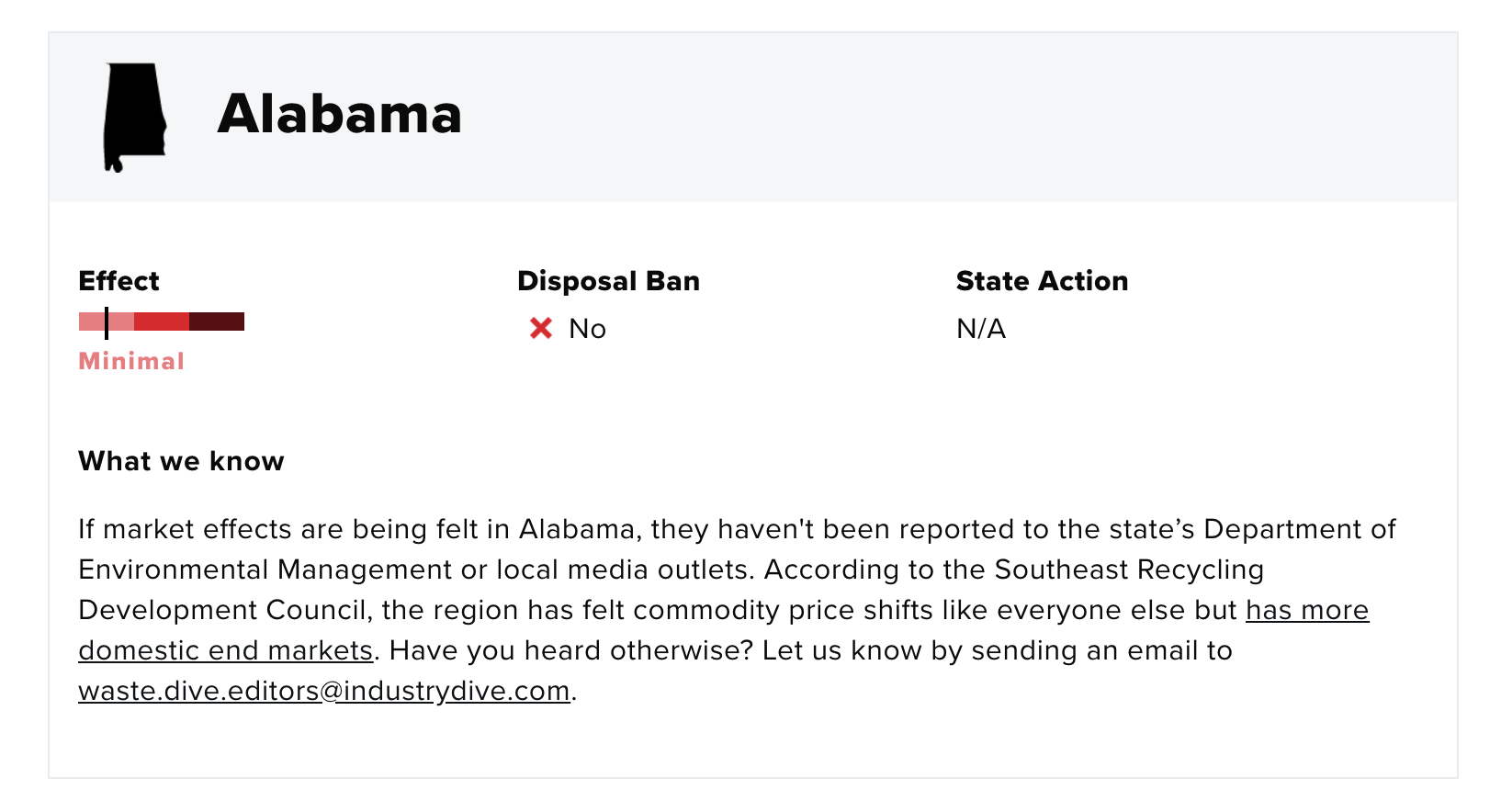Click the No disposal ban value

(x=588, y=329)
